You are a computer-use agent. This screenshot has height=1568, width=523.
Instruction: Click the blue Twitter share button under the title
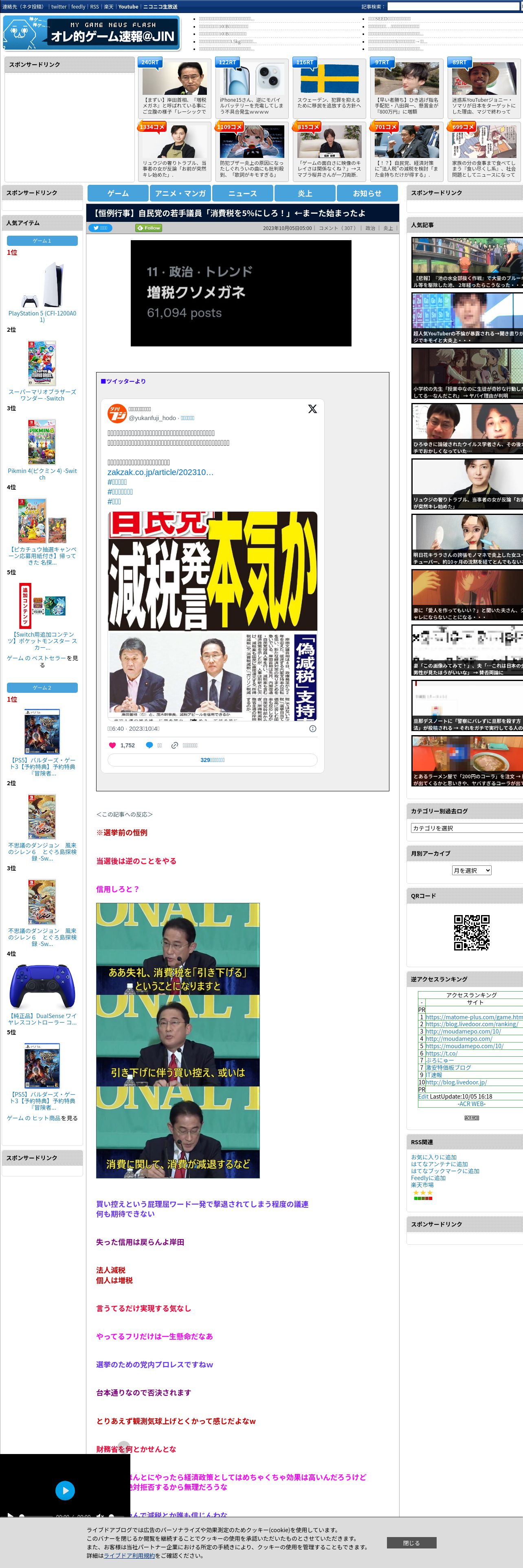pyautogui.click(x=101, y=228)
